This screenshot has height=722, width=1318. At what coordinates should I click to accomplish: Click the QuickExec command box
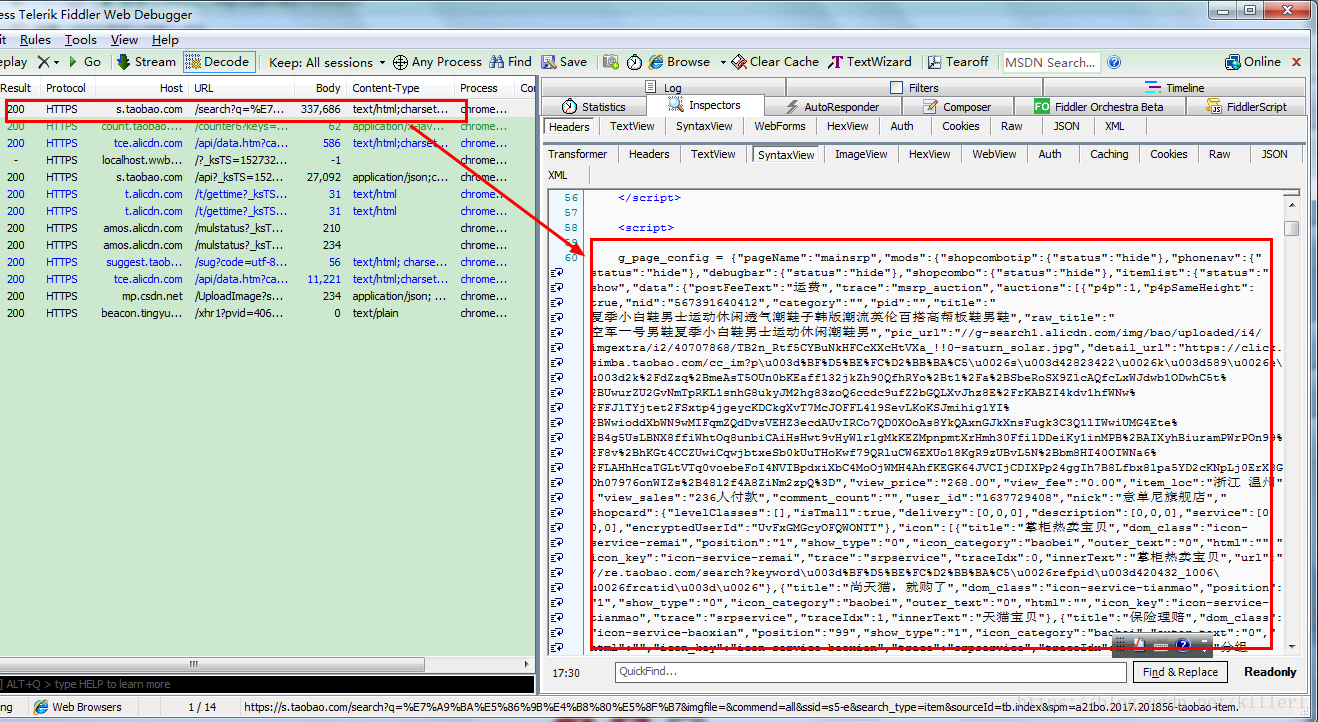(268, 684)
